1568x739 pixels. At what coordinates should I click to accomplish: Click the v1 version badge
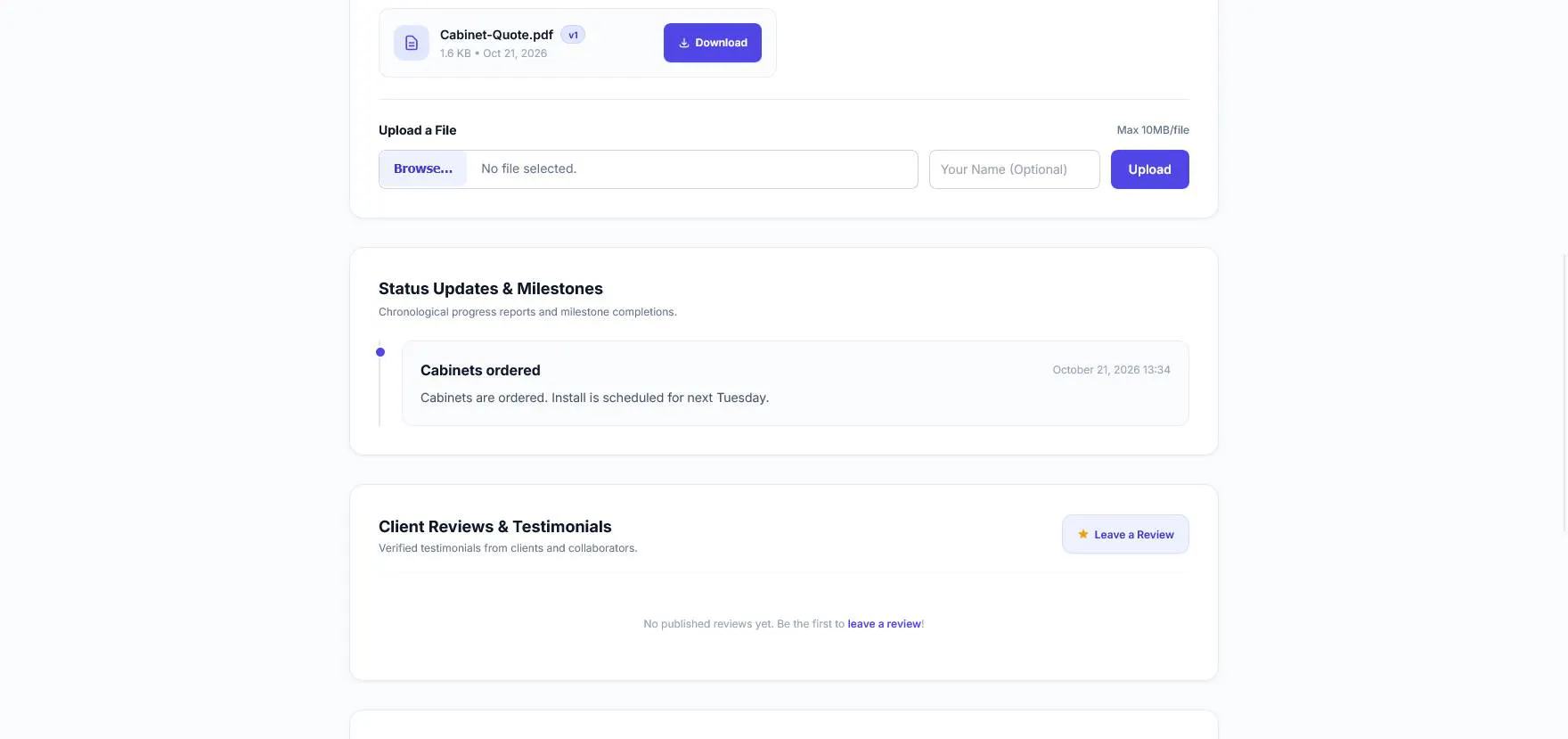pyautogui.click(x=573, y=35)
